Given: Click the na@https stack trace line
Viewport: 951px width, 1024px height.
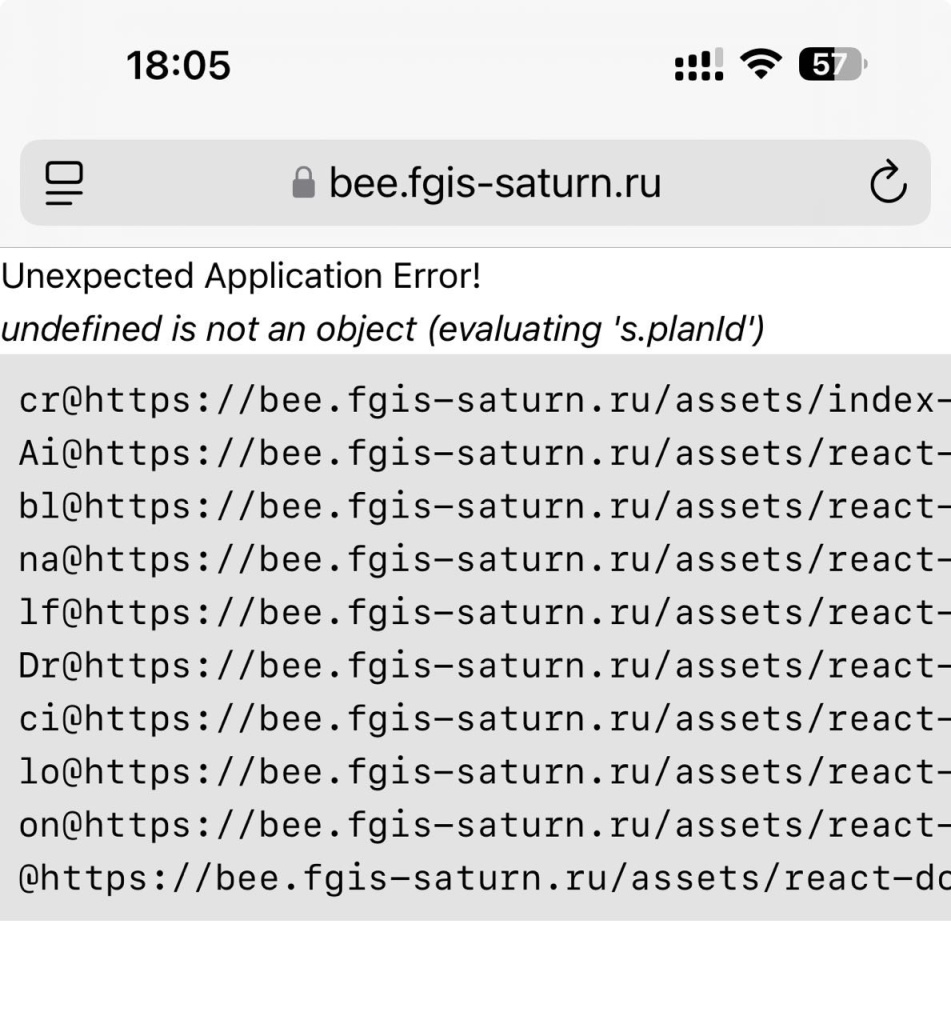Looking at the screenshot, I should coord(485,560).
